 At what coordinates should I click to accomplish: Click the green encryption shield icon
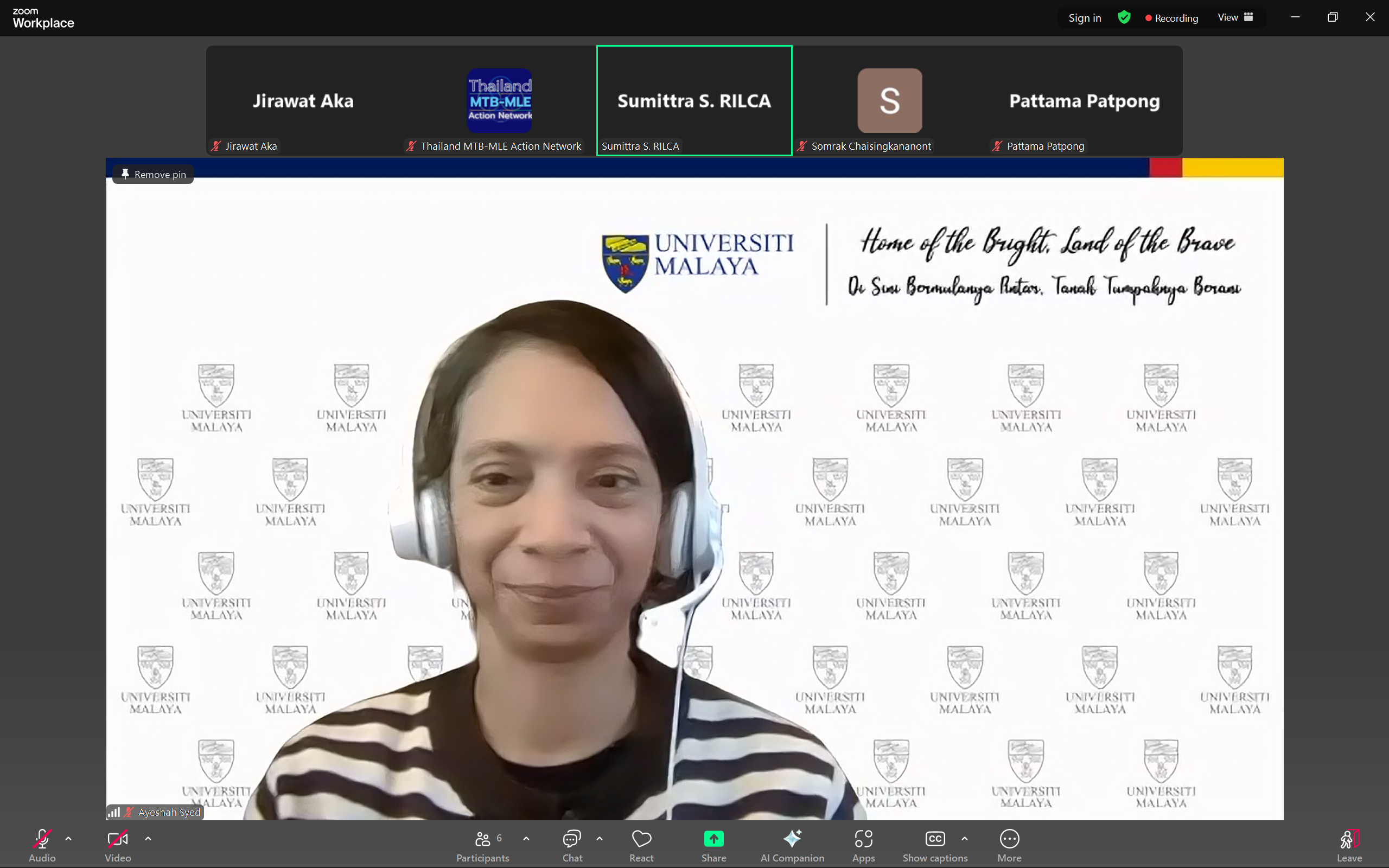pyautogui.click(x=1124, y=17)
